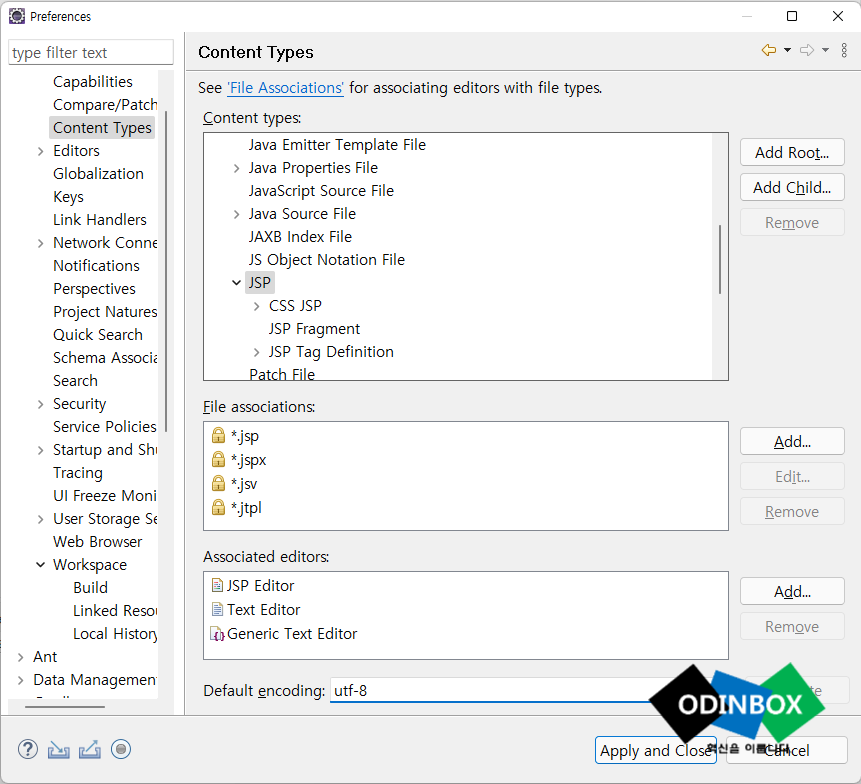This screenshot has width=861, height=784.
Task: Select Project Natures preference page
Action: pyautogui.click(x=105, y=312)
